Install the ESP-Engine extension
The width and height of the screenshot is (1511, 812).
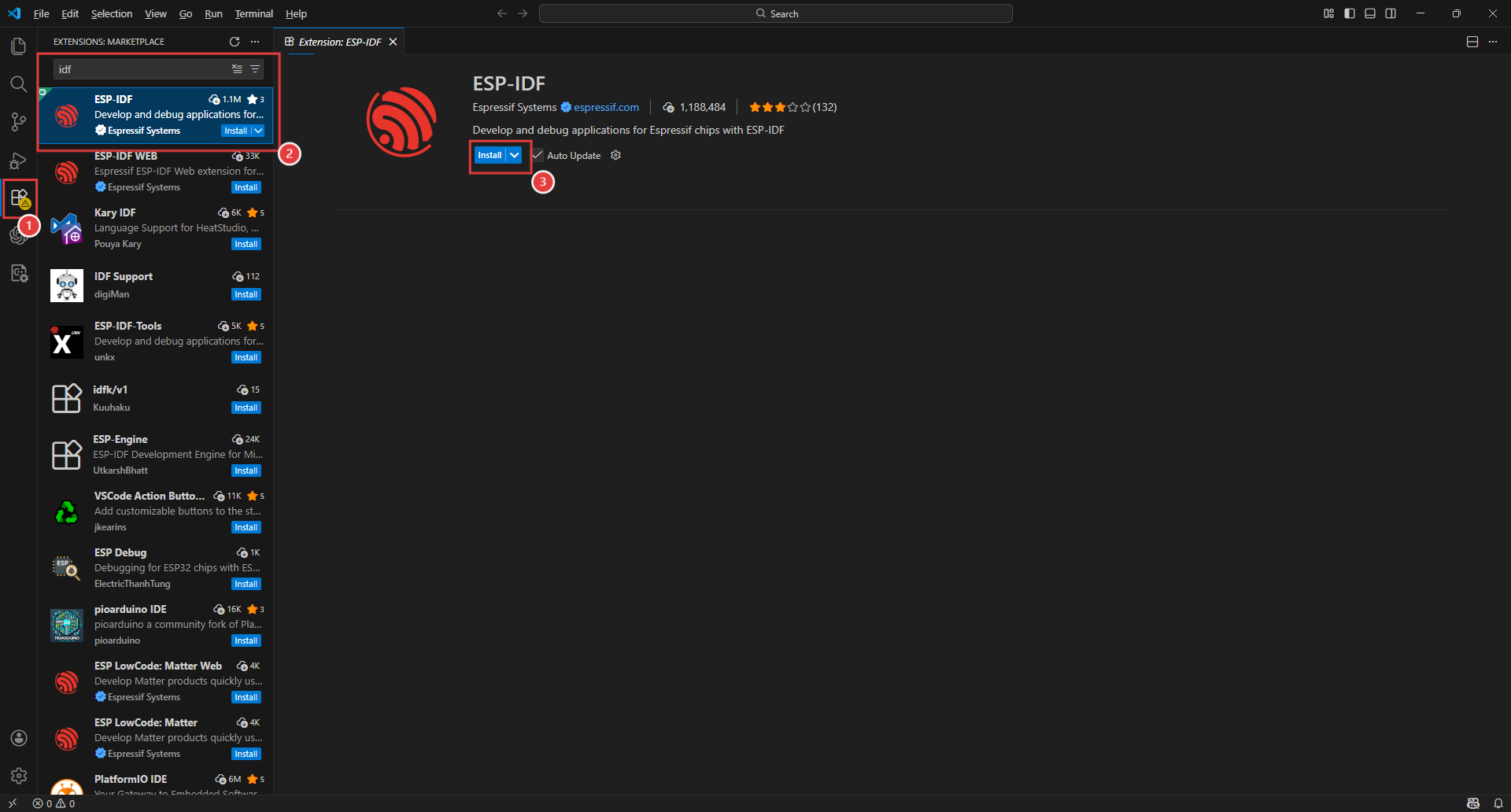246,471
